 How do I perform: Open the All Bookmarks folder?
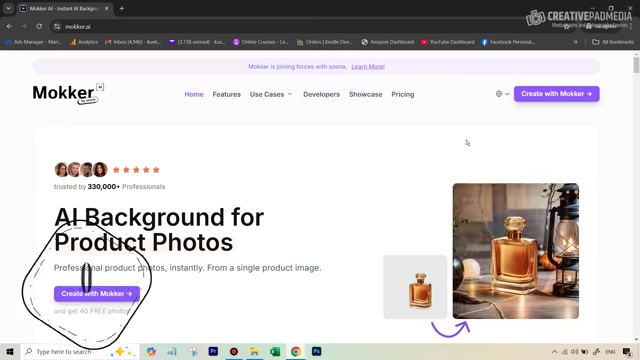613,42
